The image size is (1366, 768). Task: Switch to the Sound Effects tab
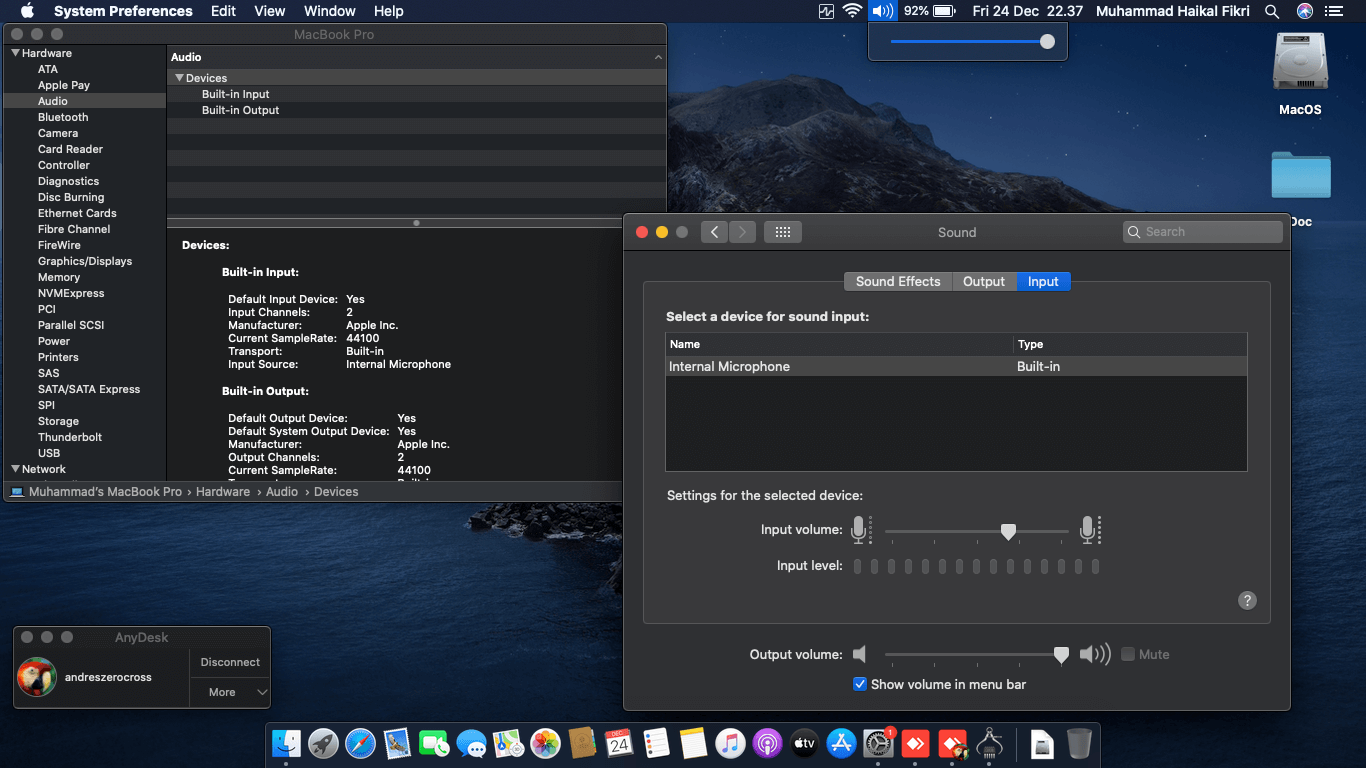pos(897,282)
